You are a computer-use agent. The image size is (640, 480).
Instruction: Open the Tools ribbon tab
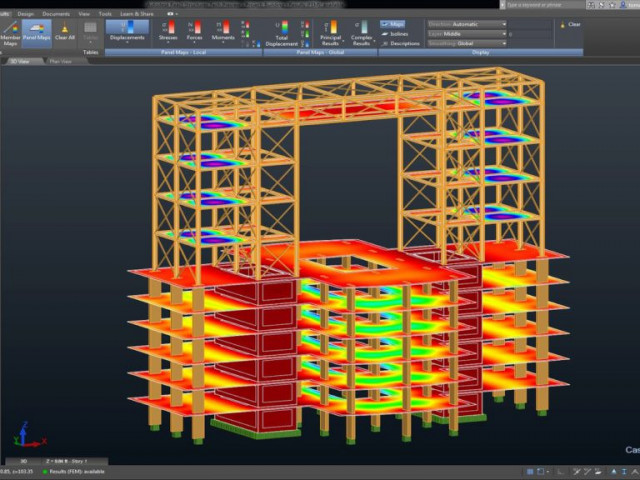(x=105, y=14)
